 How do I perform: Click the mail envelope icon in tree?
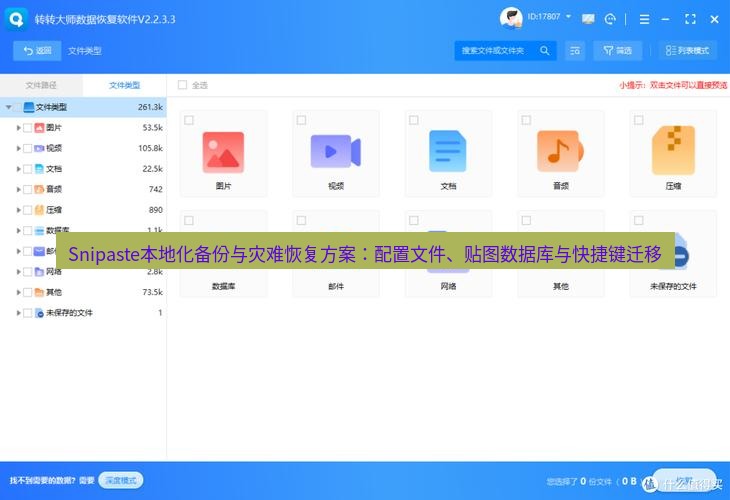click(x=40, y=251)
